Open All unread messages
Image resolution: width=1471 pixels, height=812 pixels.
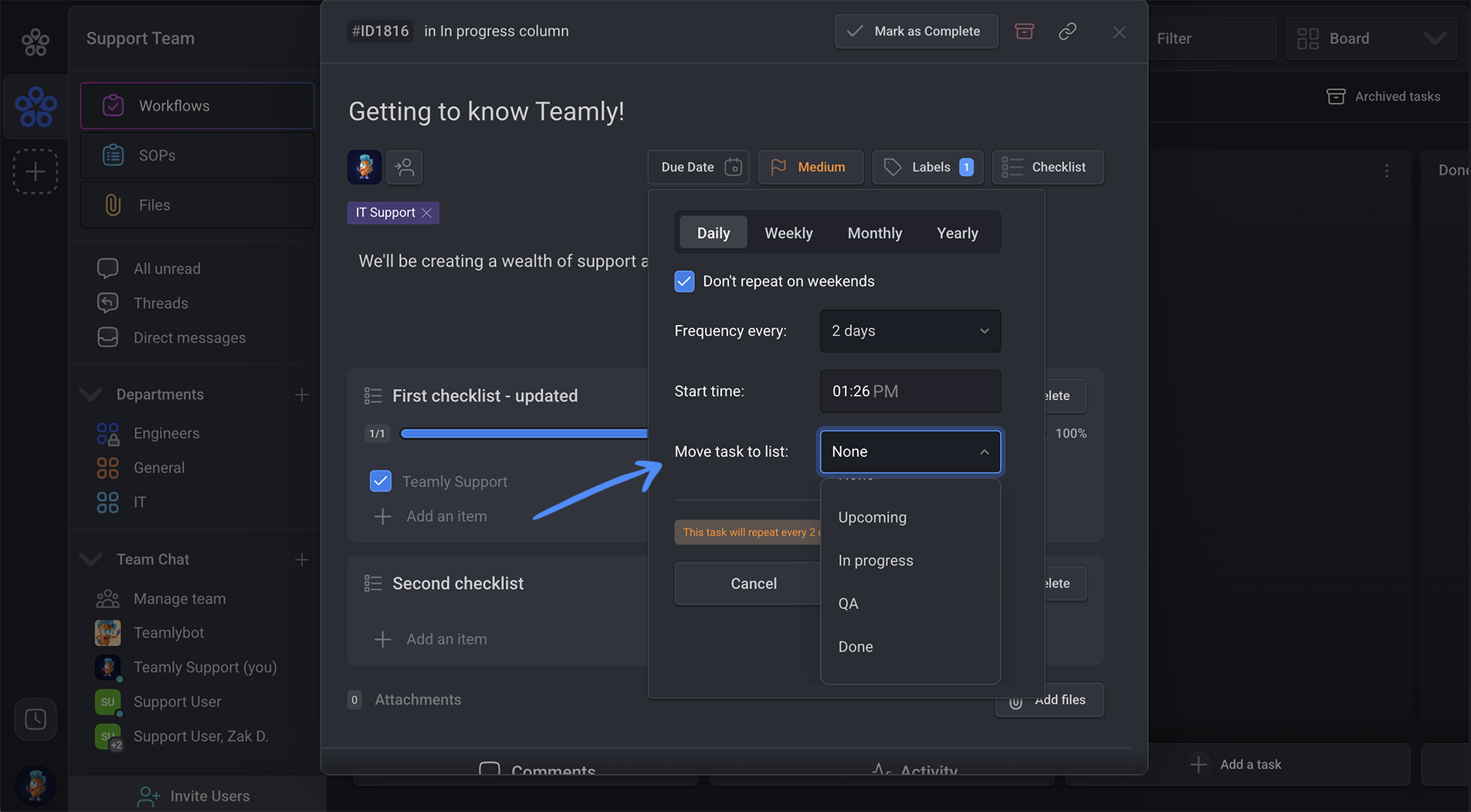pos(167,269)
